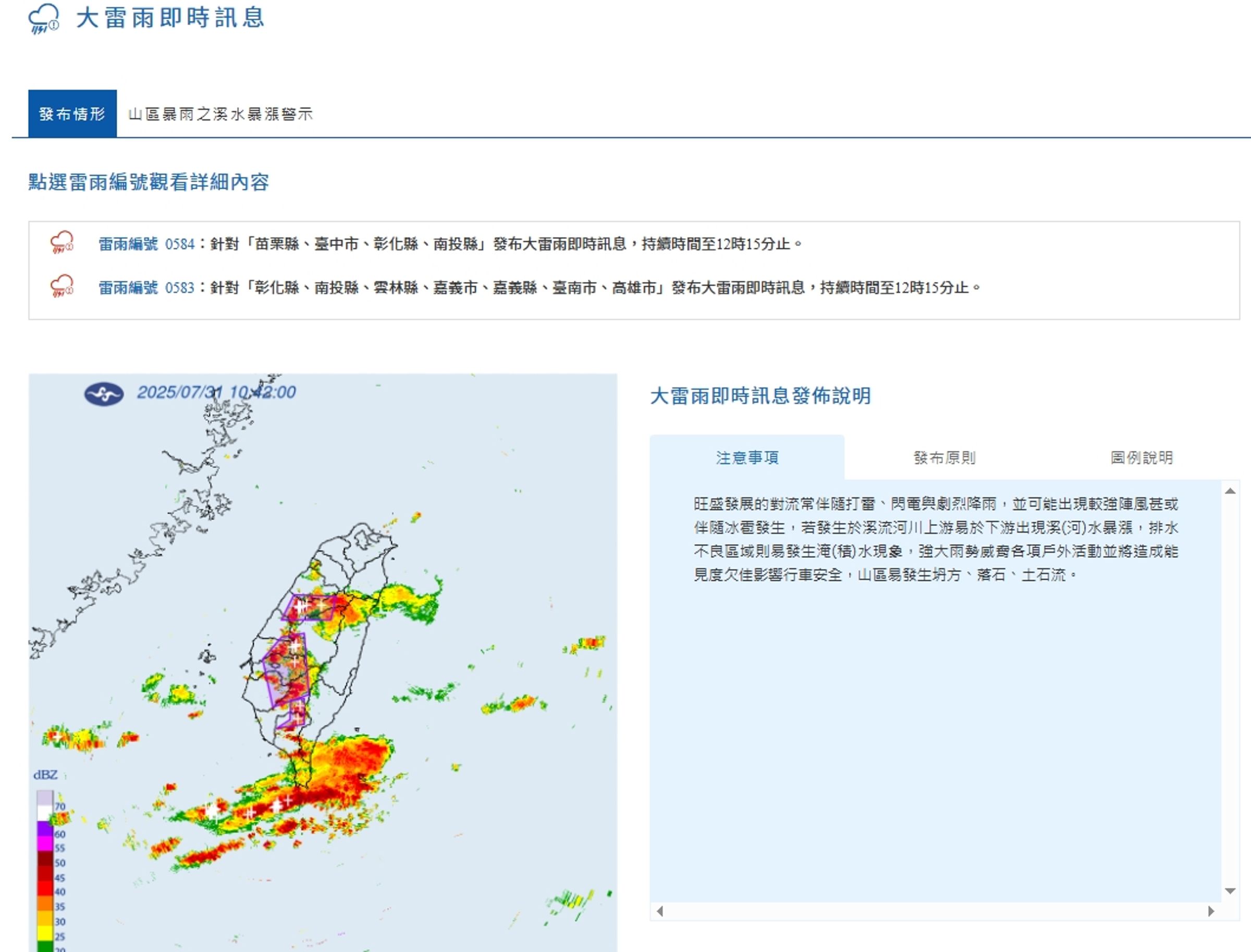Click the large central purple warning polygon on the map
Viewport: 1251px width, 952px height.
click(287, 670)
